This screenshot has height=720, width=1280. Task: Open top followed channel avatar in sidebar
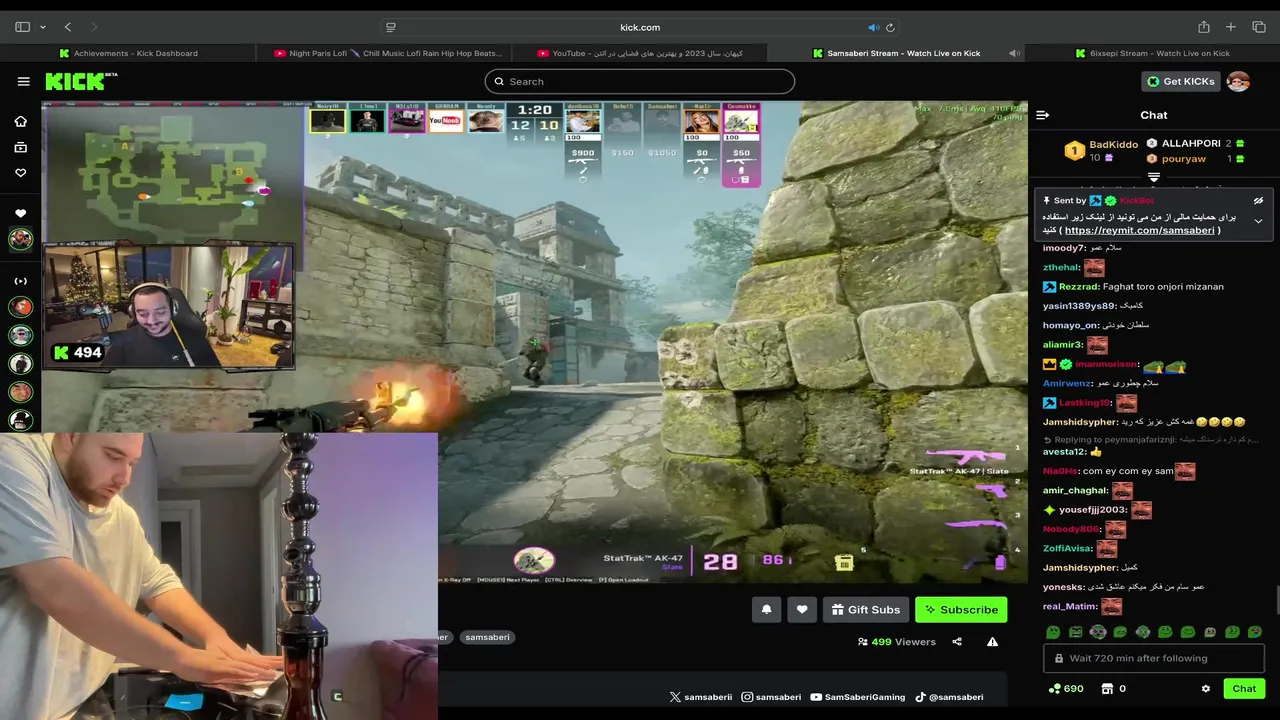(x=20, y=239)
